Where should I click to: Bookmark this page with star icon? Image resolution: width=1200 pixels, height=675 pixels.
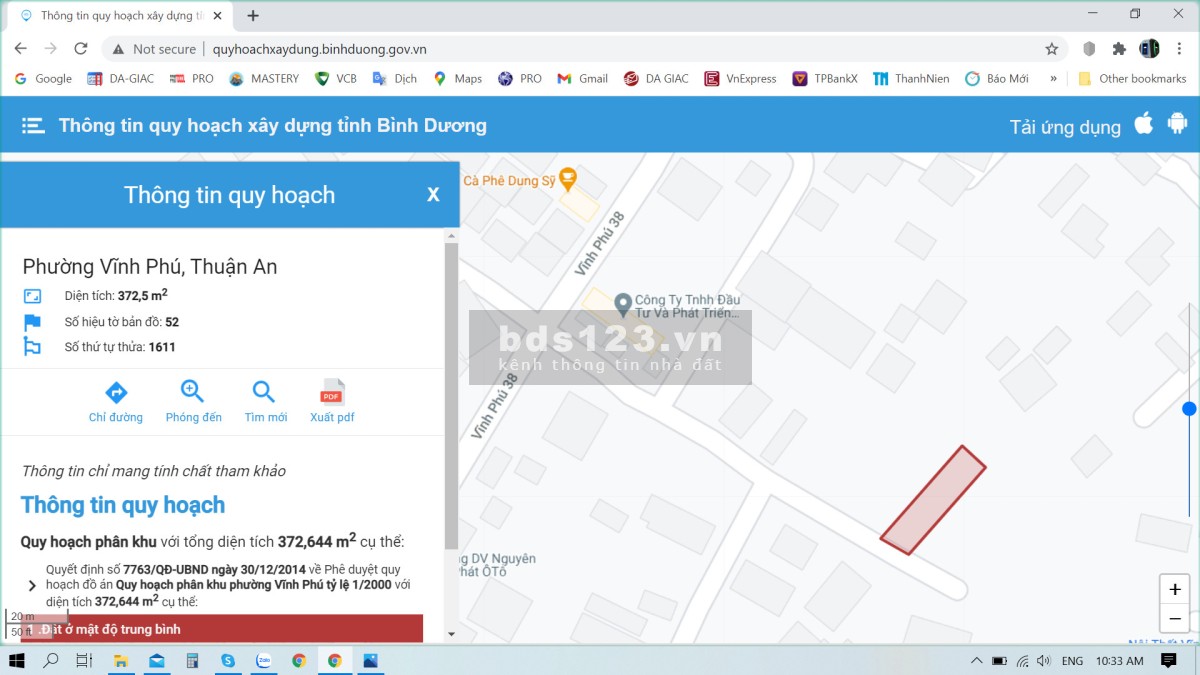coord(1051,48)
